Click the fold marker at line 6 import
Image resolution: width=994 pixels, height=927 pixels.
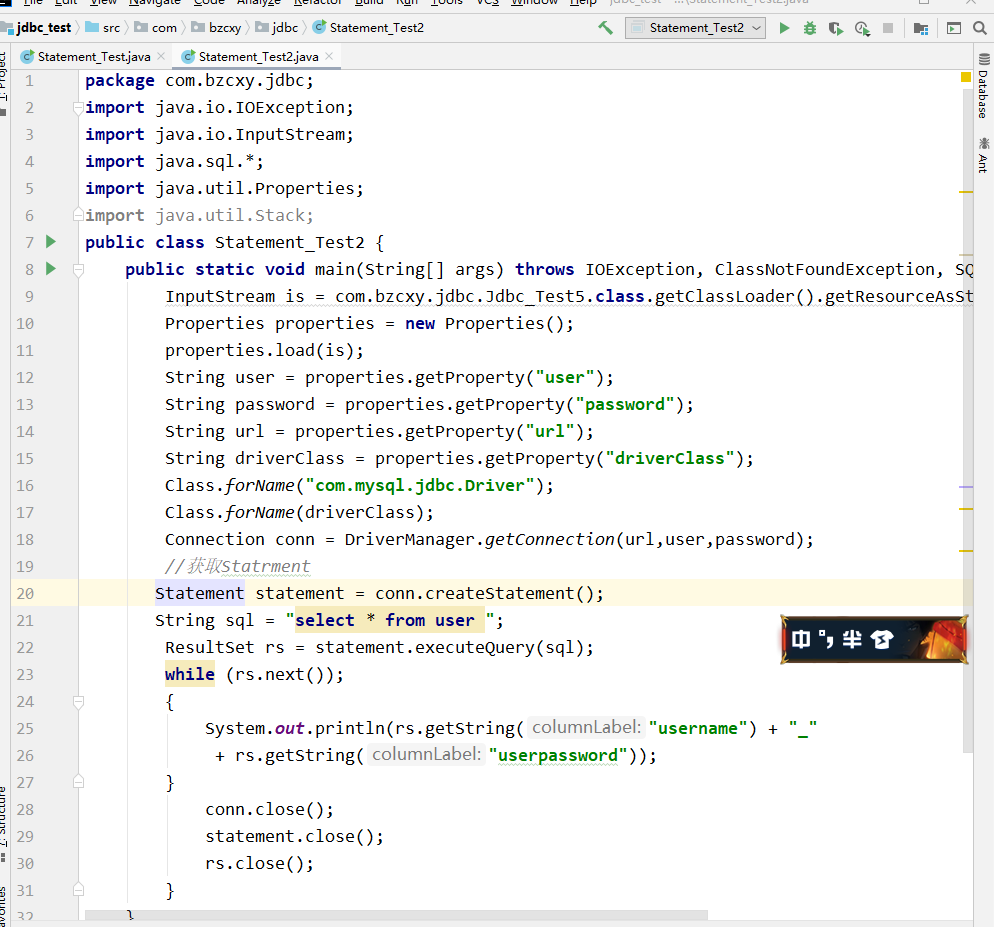(x=78, y=214)
